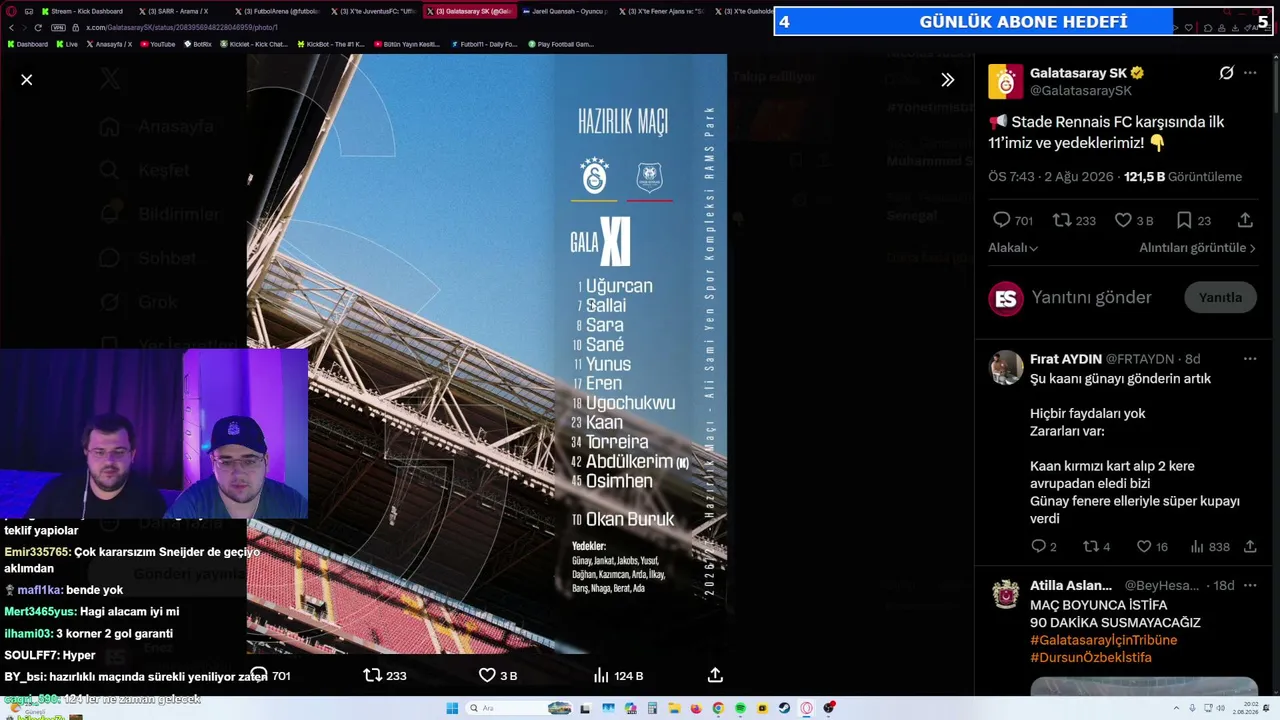Click the Yanıtla button

pyautogui.click(x=1220, y=297)
